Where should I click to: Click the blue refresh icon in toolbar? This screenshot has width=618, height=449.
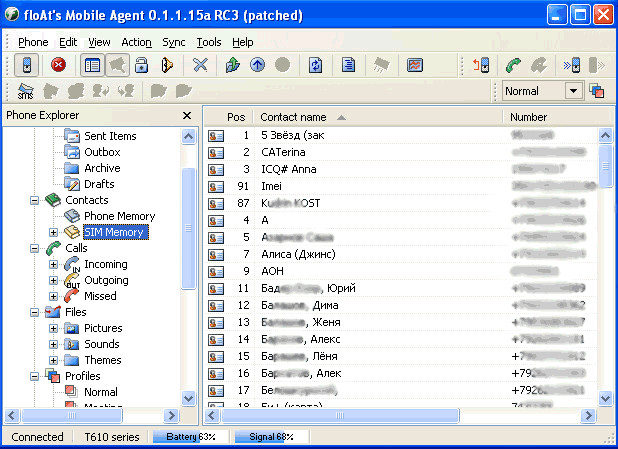[316, 65]
